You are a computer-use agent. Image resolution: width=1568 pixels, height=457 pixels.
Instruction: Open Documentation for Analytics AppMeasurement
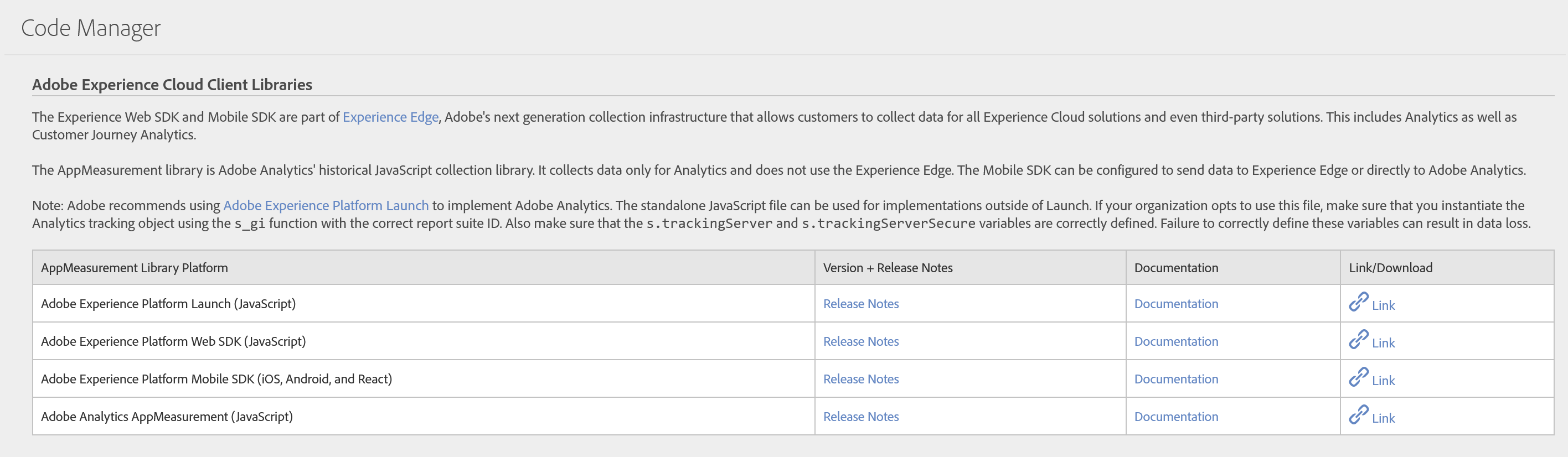pyautogui.click(x=1176, y=417)
